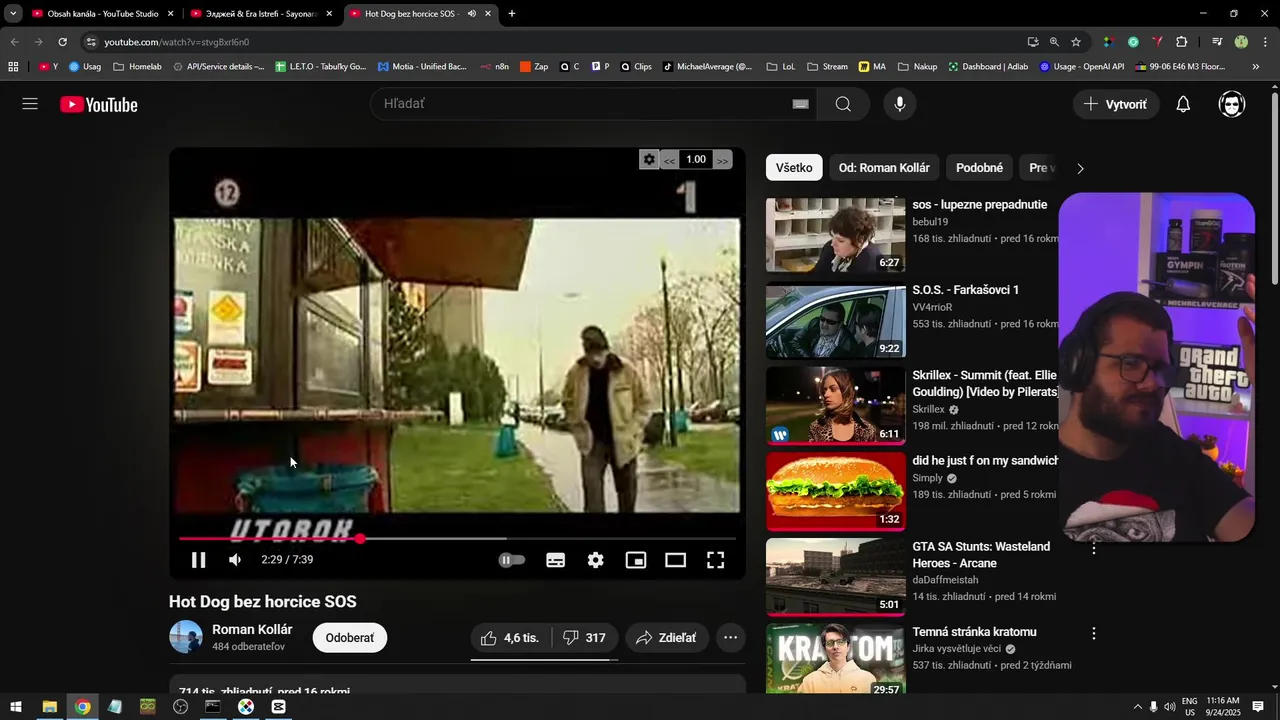Bookmark this page with star icon
Image resolution: width=1280 pixels, height=720 pixels.
(1076, 42)
